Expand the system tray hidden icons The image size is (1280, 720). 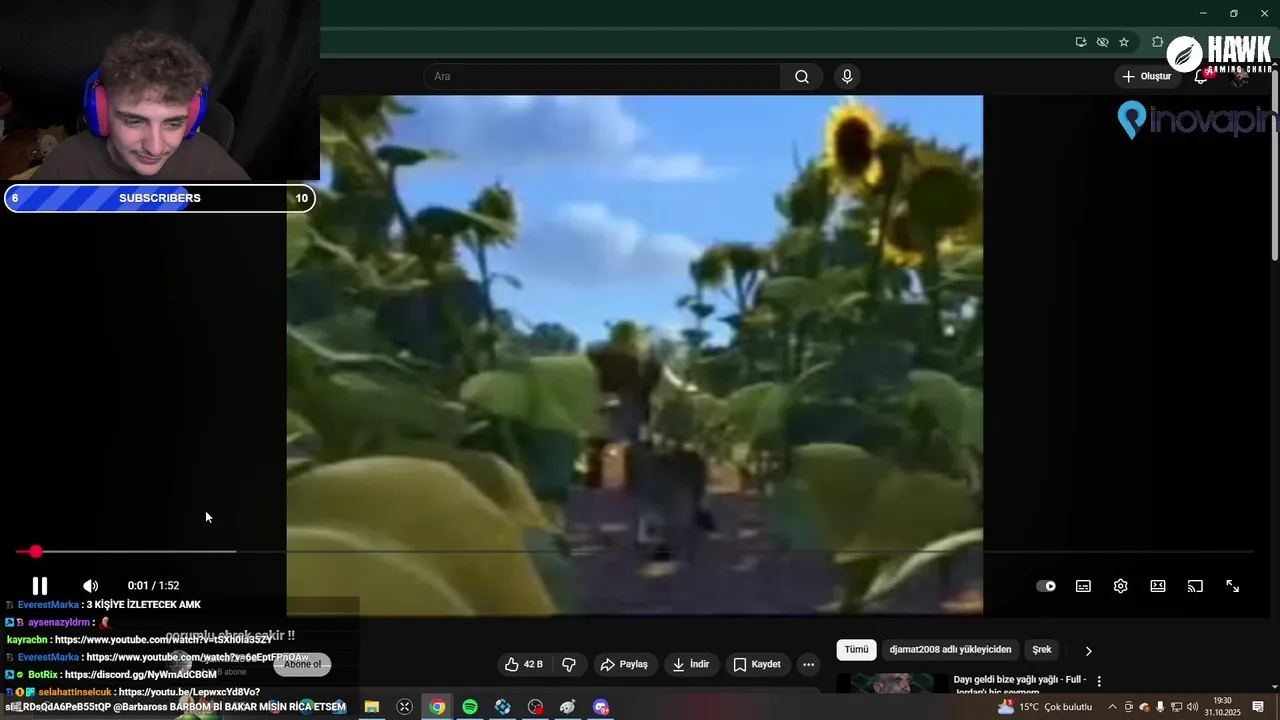[x=1112, y=707]
